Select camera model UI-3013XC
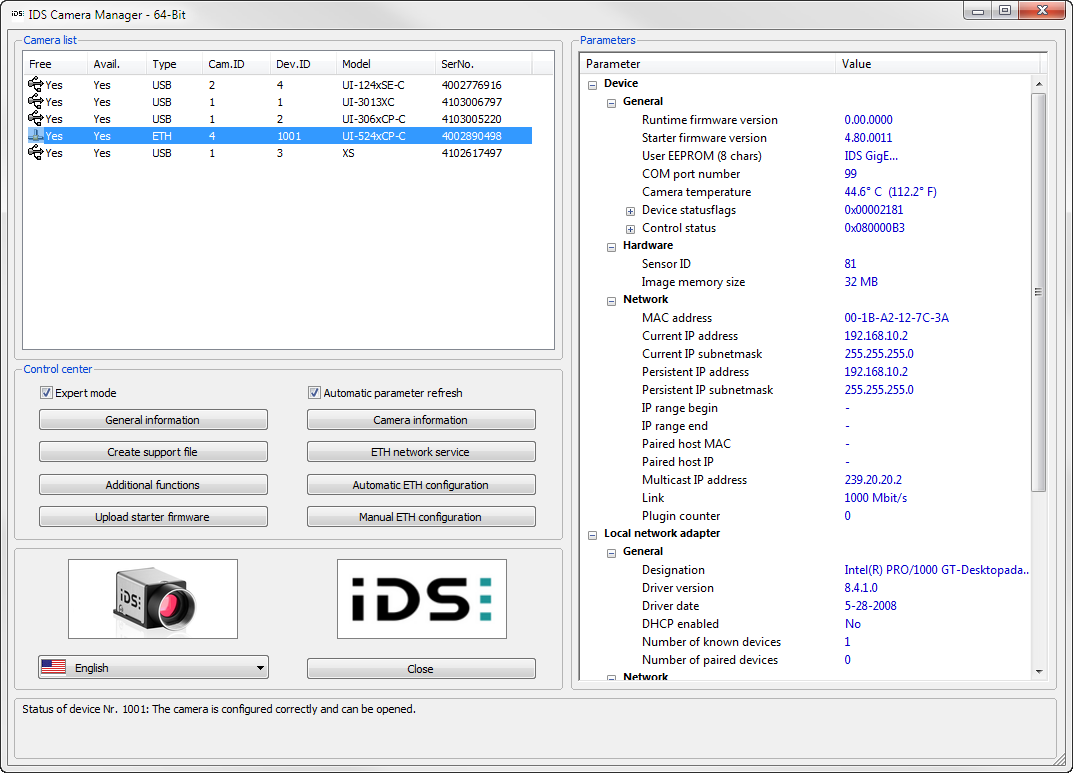Screen dimensions: 1073x773 pos(368,102)
